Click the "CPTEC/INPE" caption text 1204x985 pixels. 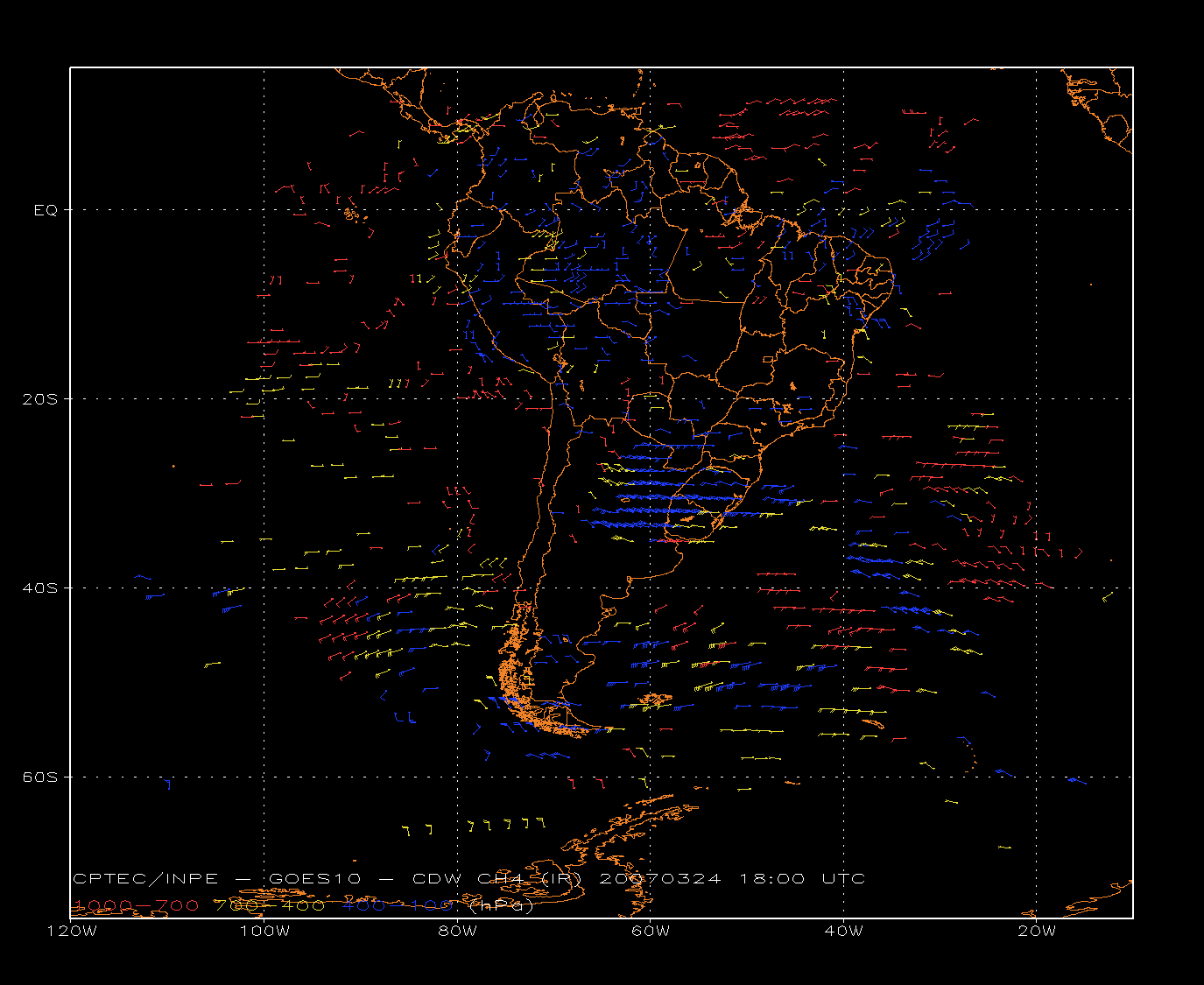coord(146,879)
